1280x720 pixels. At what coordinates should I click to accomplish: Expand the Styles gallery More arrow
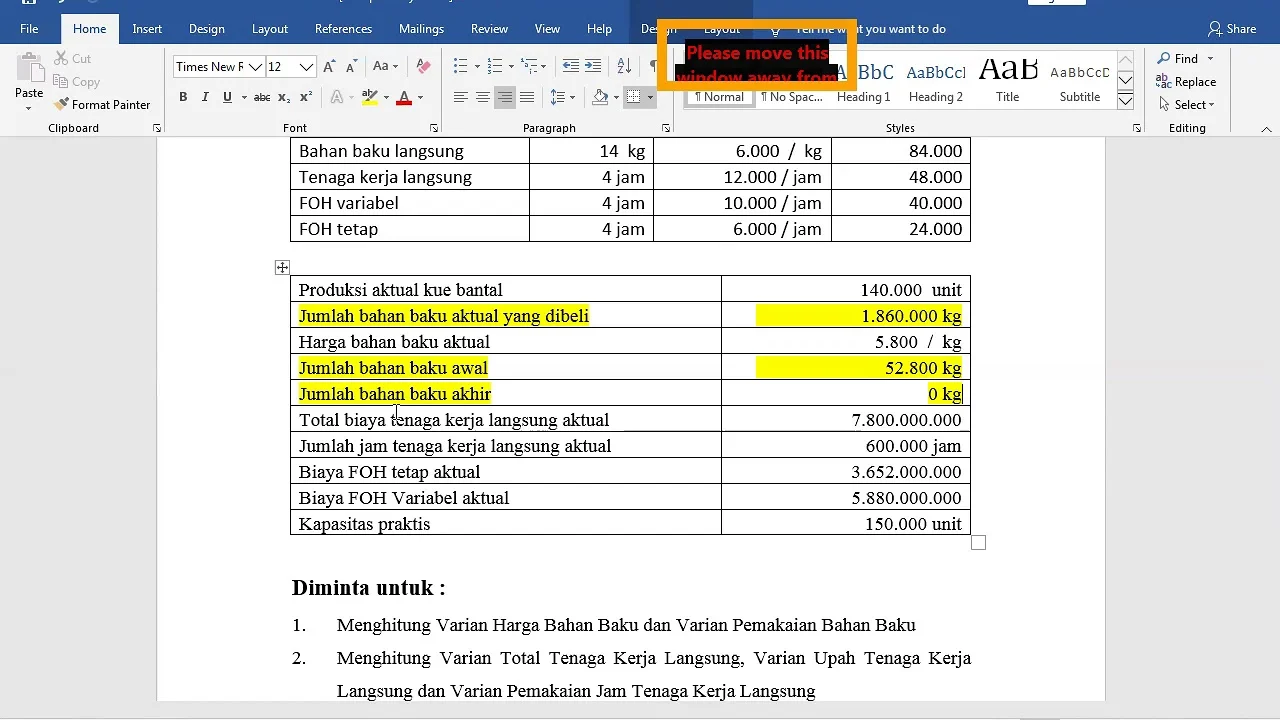[1125, 101]
